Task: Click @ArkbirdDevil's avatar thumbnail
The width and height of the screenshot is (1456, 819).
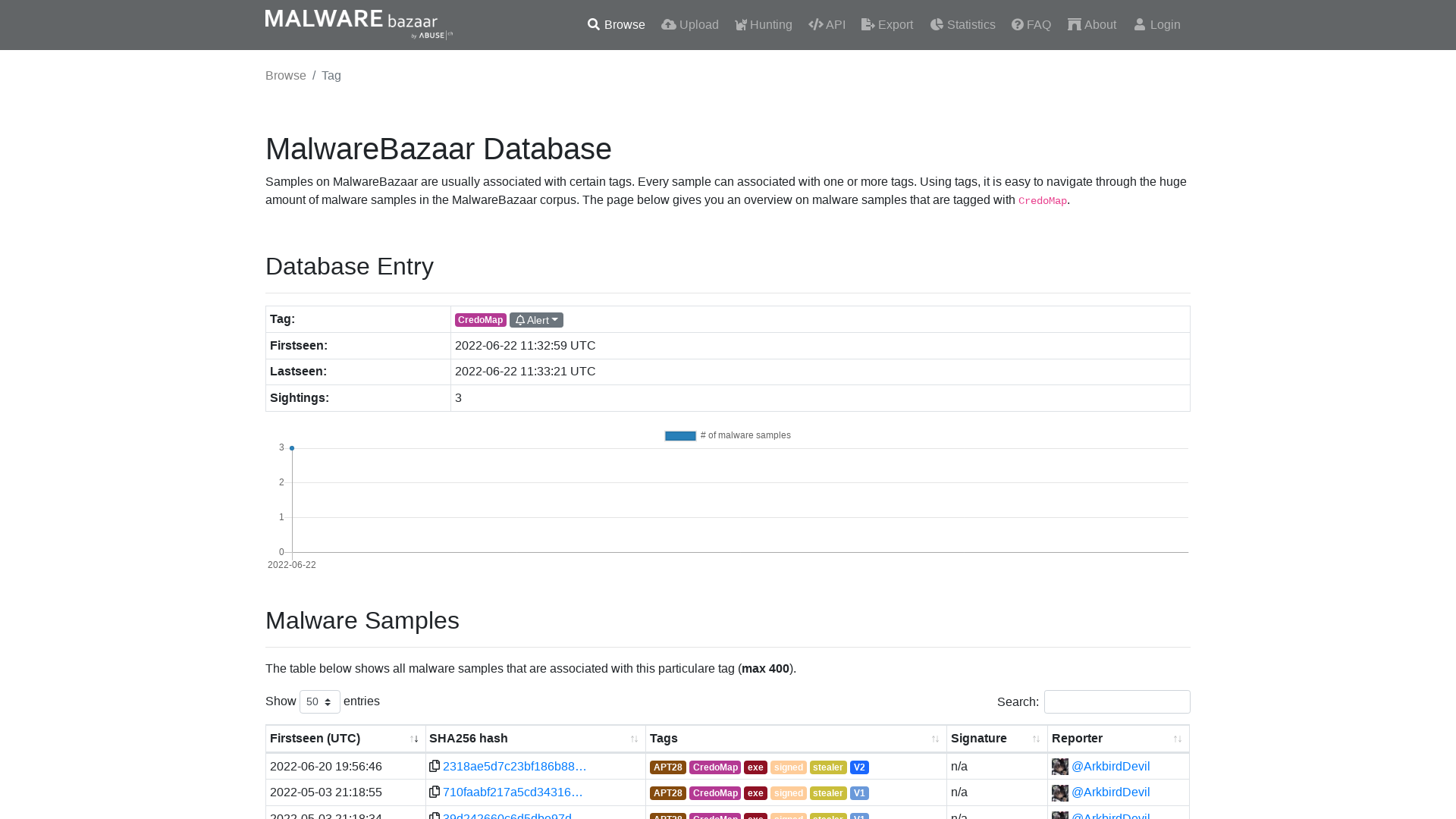Action: click(1059, 766)
